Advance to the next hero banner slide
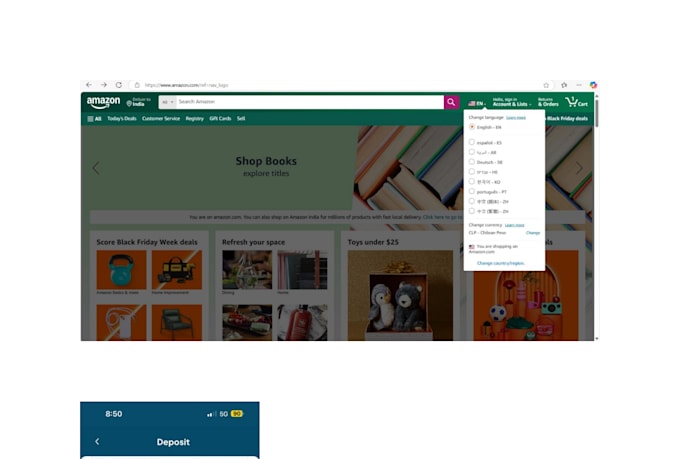The height and width of the screenshot is (459, 680). pyautogui.click(x=579, y=168)
